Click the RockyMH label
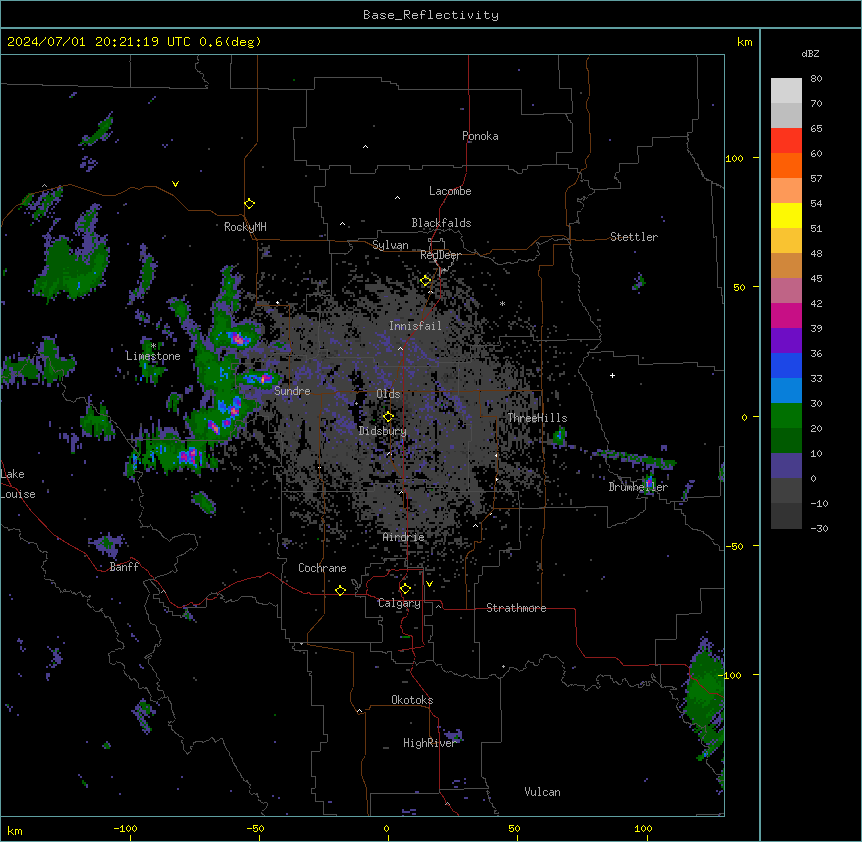This screenshot has height=842, width=862. (x=245, y=227)
